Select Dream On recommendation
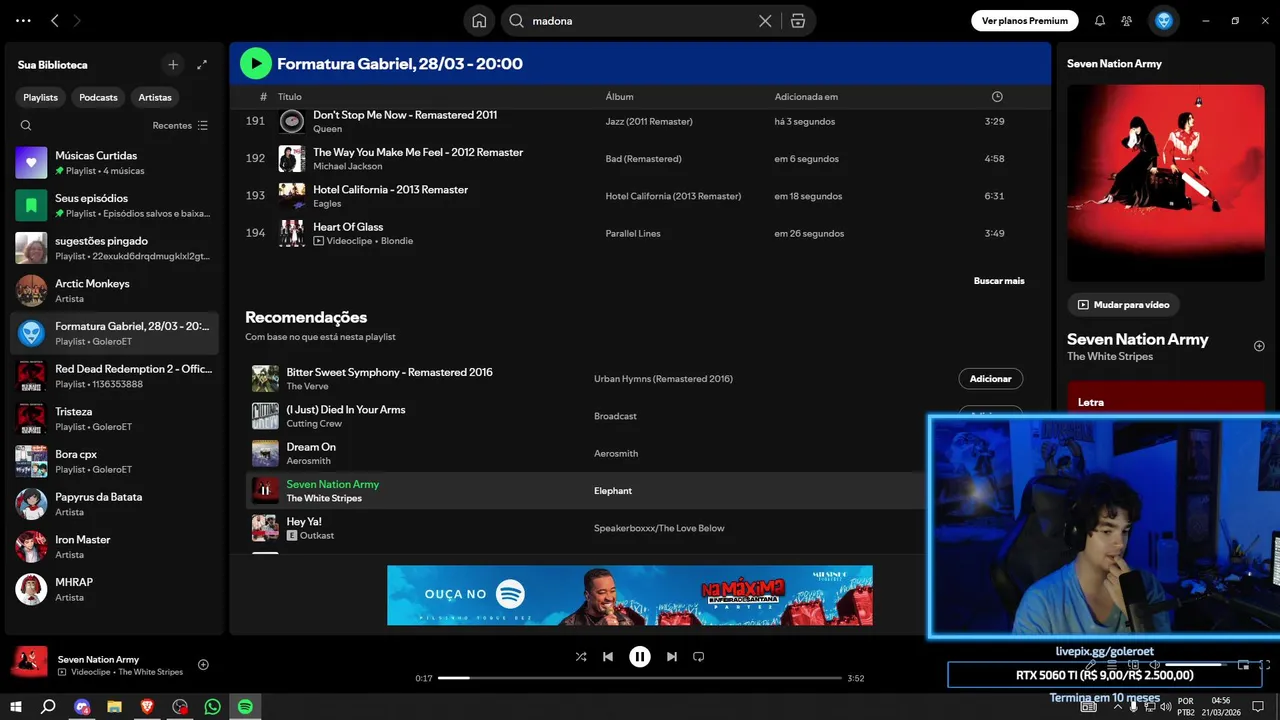This screenshot has height=720, width=1280. 585,453
